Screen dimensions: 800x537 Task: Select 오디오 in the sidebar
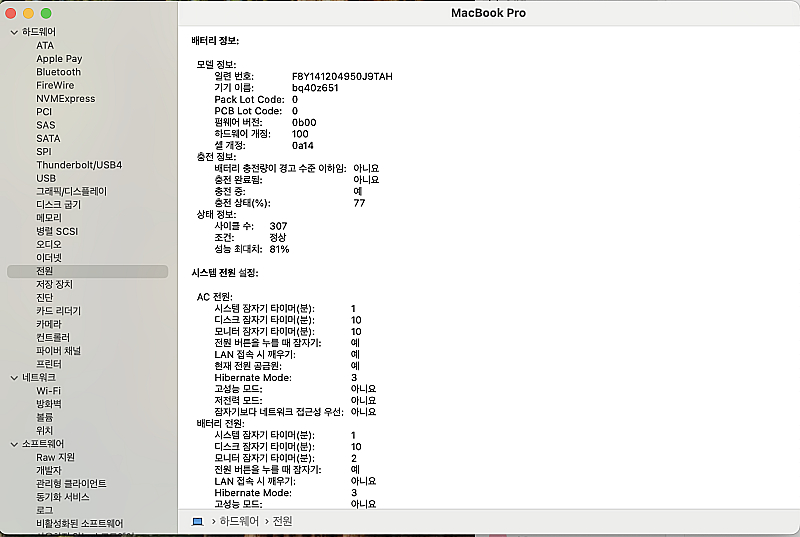48,244
